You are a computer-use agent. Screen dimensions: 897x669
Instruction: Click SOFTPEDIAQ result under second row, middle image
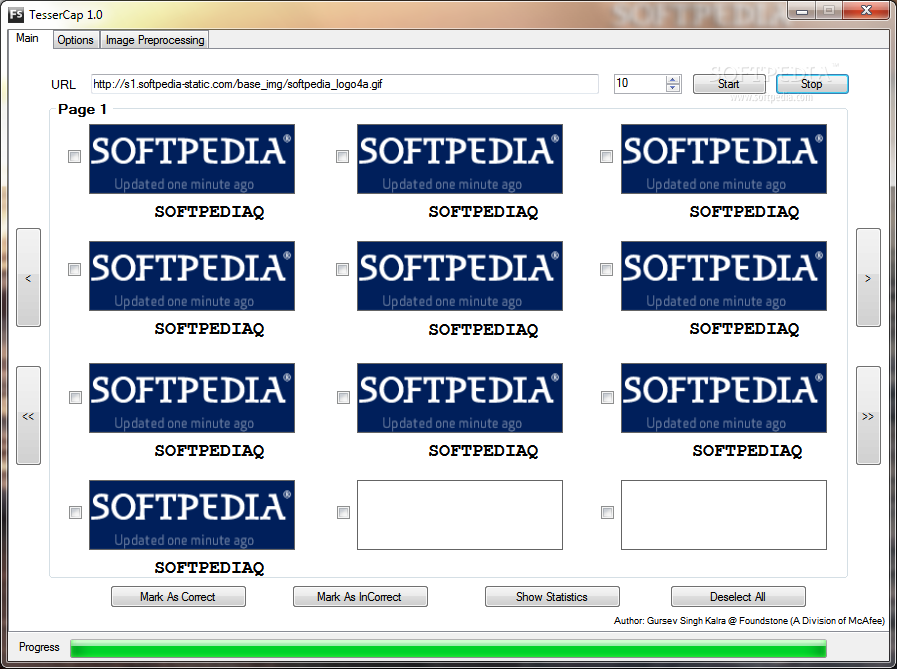point(483,330)
